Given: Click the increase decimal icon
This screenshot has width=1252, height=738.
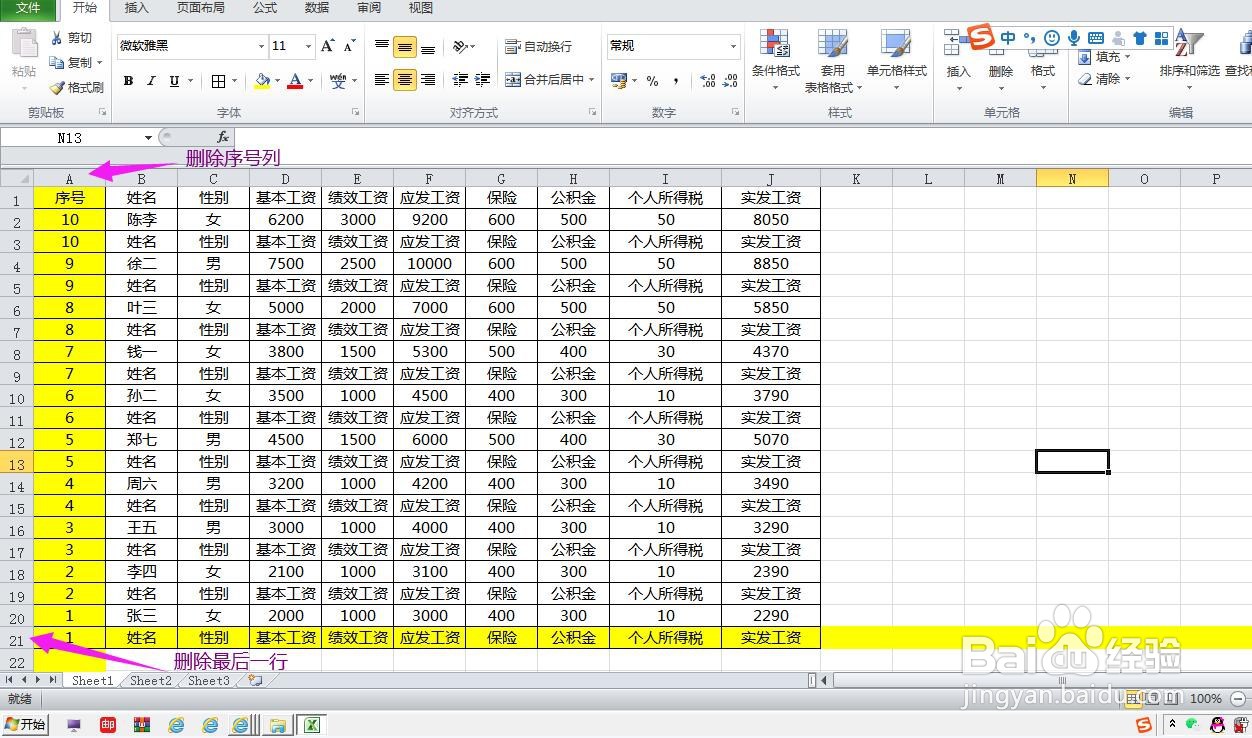Looking at the screenshot, I should (x=707, y=81).
